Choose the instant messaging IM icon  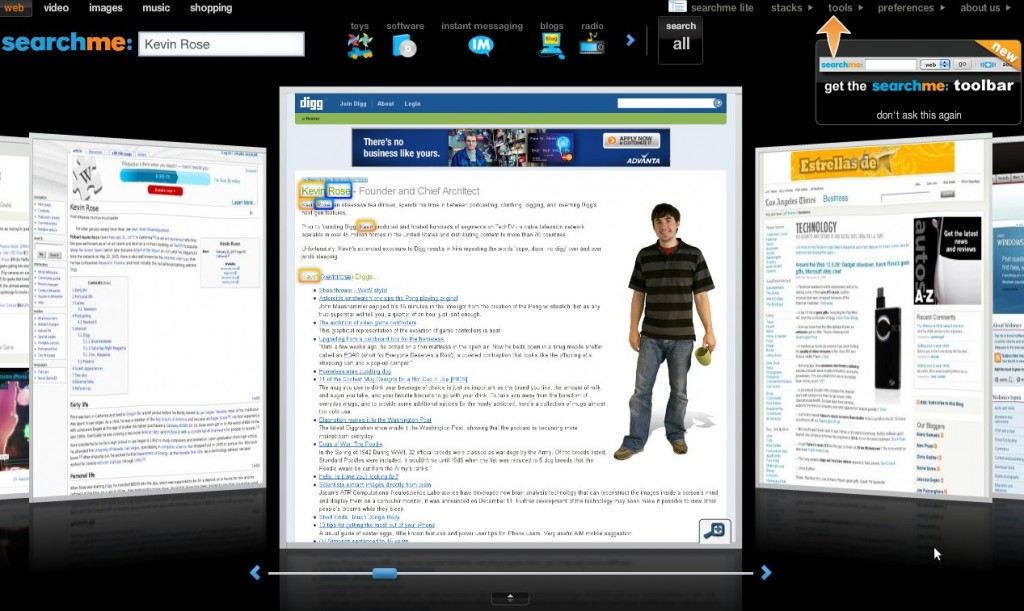point(481,45)
